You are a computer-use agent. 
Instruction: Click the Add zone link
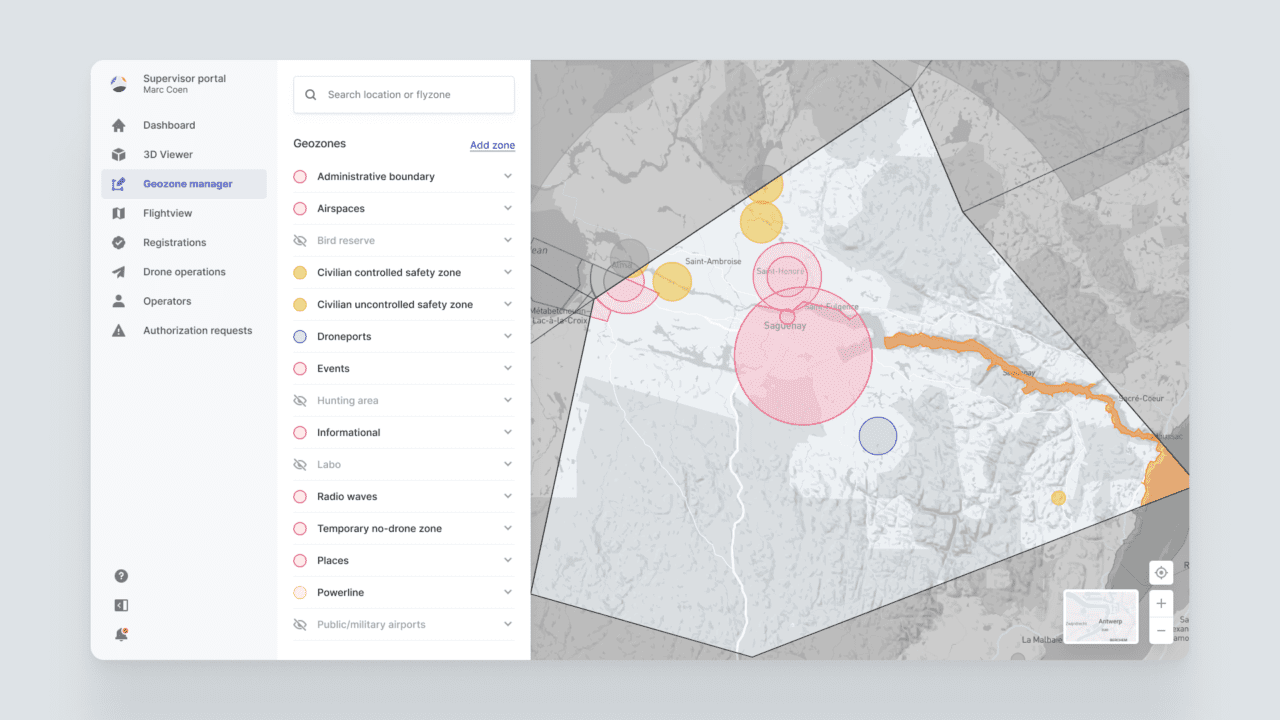(x=492, y=145)
